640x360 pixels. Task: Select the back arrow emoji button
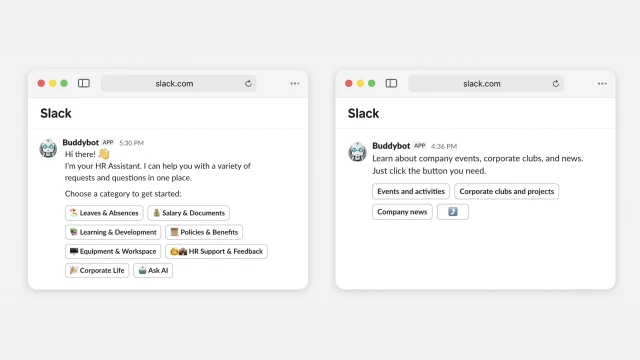tap(453, 212)
